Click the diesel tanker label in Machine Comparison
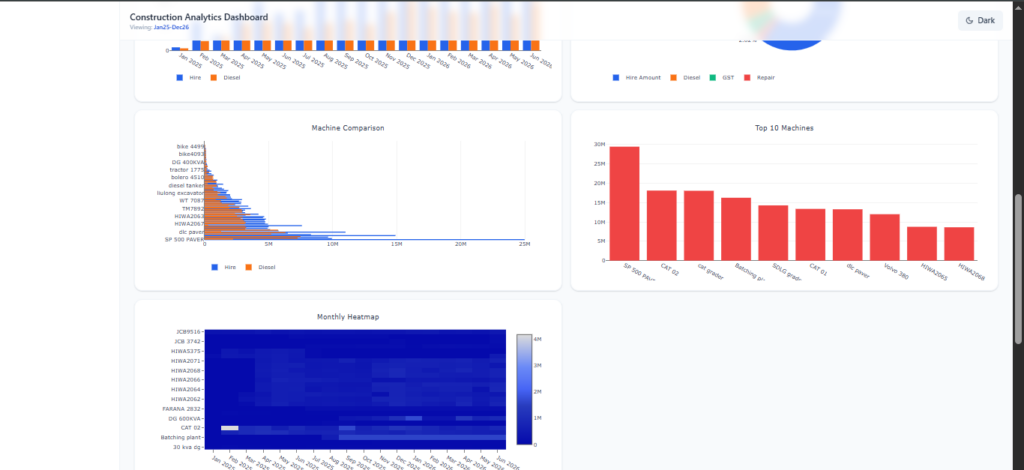 point(186,185)
